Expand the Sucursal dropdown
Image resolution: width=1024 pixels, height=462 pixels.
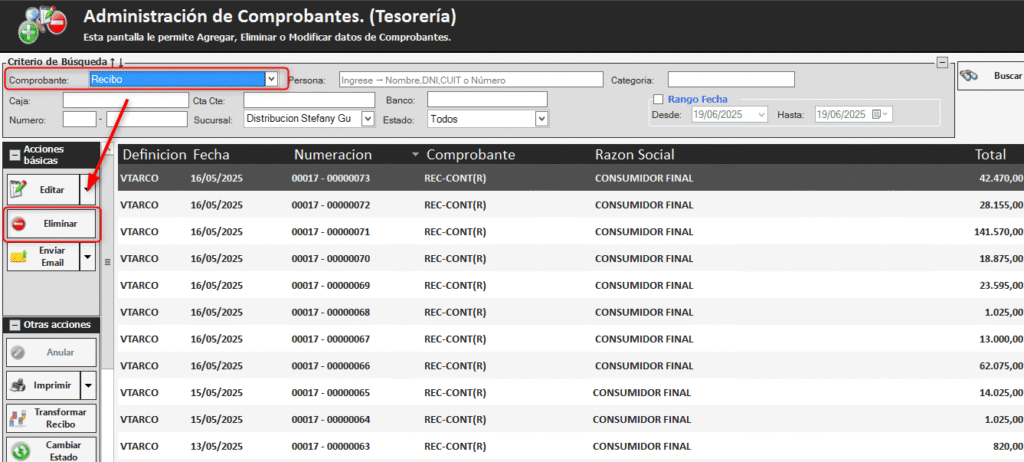pos(367,119)
